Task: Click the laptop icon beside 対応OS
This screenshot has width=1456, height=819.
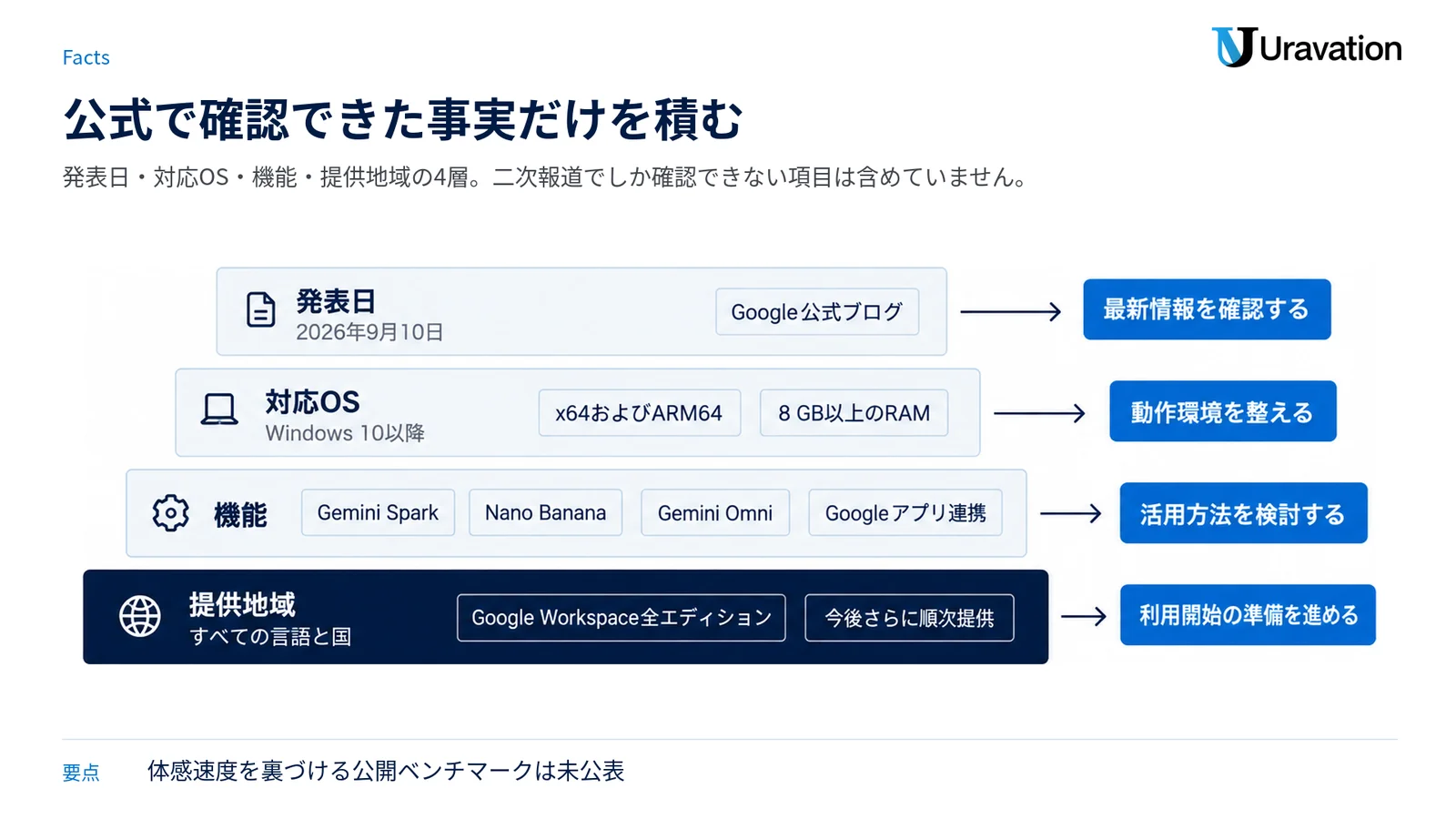Action: 218,409
